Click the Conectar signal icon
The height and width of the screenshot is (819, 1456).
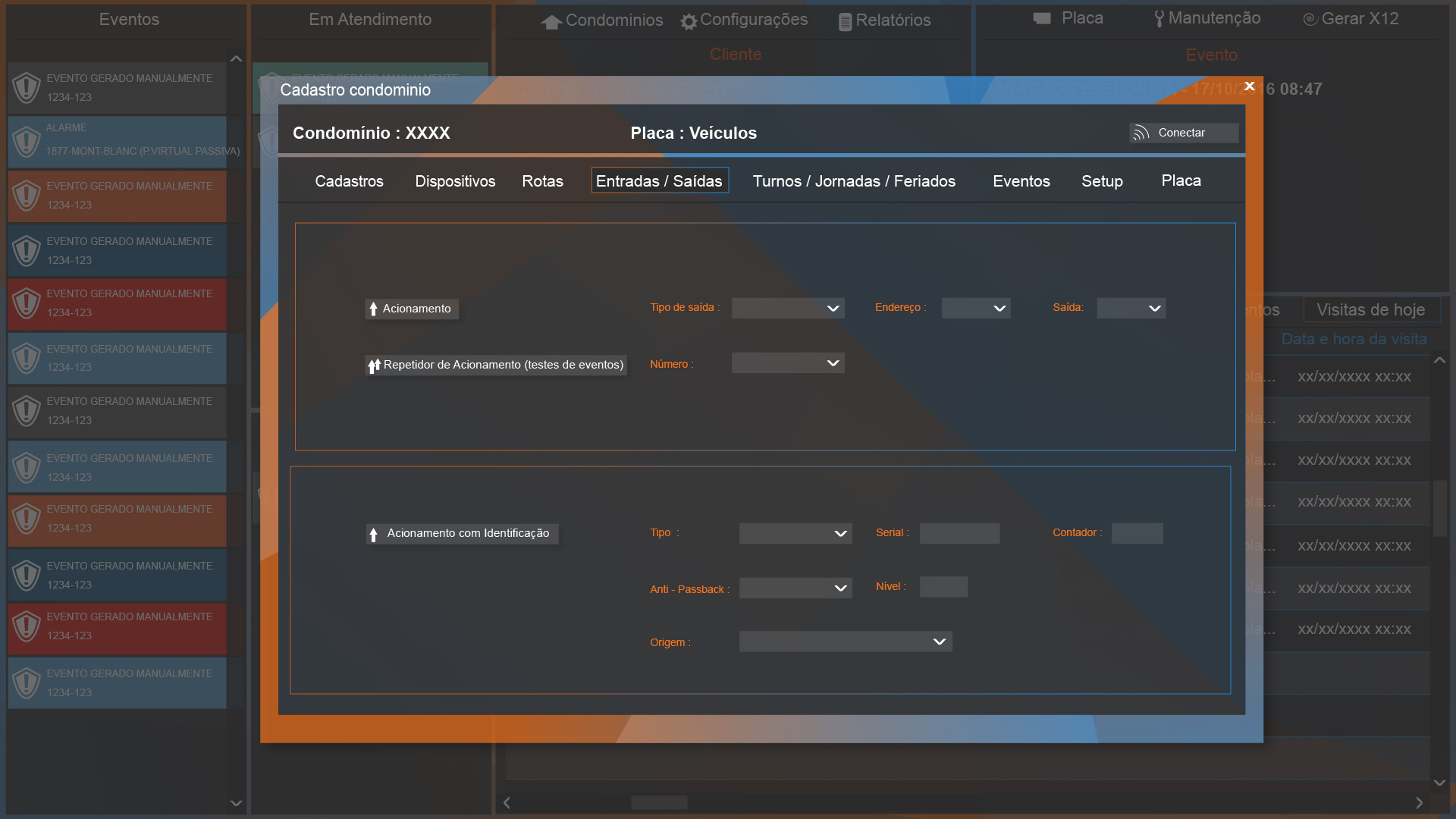coord(1141,133)
